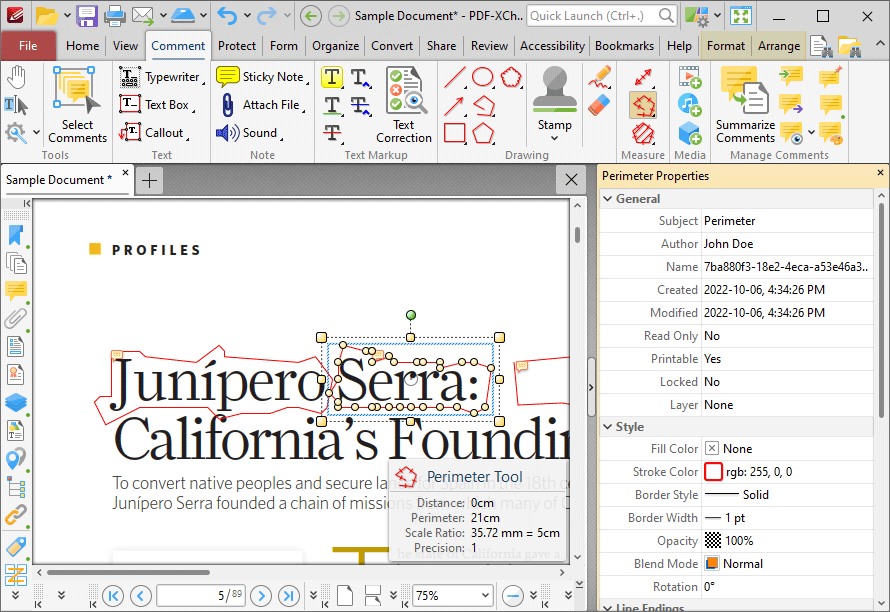The height and width of the screenshot is (612, 890).
Task: Open Blend Mode Normal dropdown
Action: 787,564
